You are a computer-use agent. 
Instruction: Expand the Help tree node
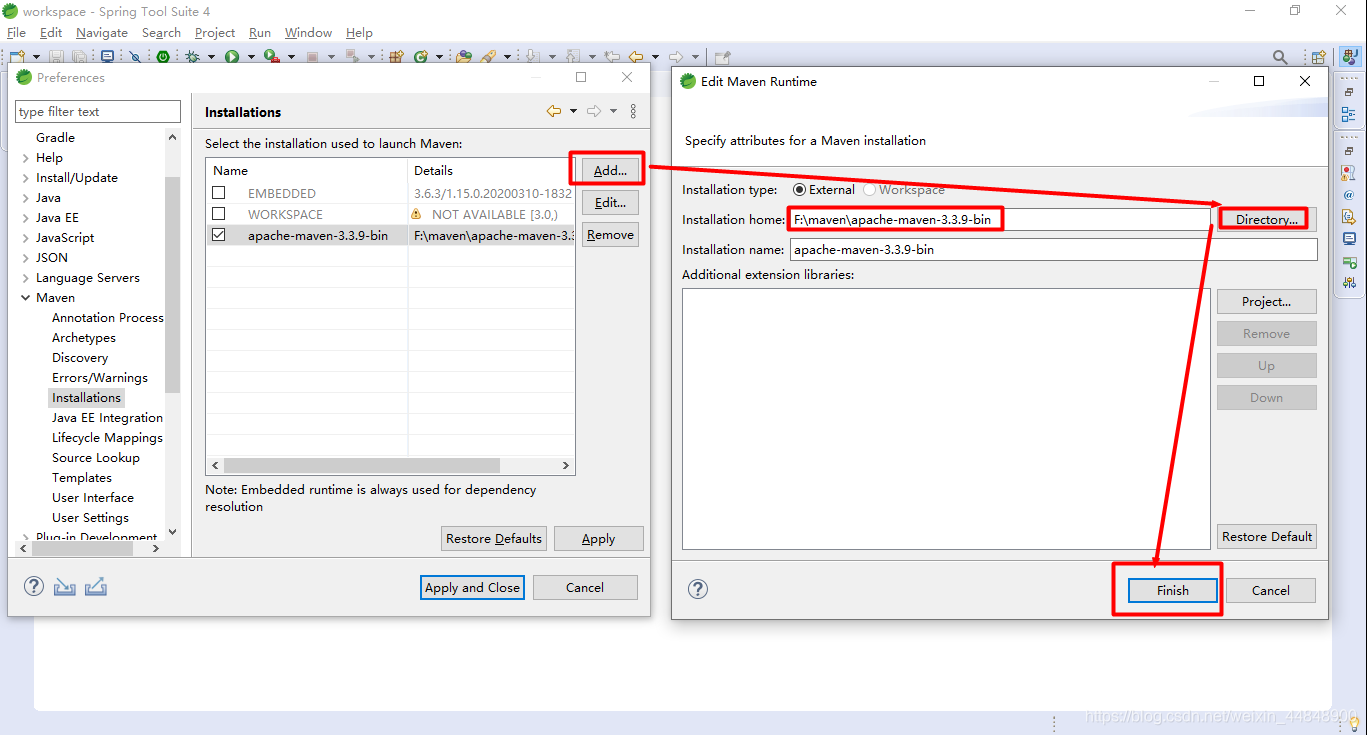(25, 158)
